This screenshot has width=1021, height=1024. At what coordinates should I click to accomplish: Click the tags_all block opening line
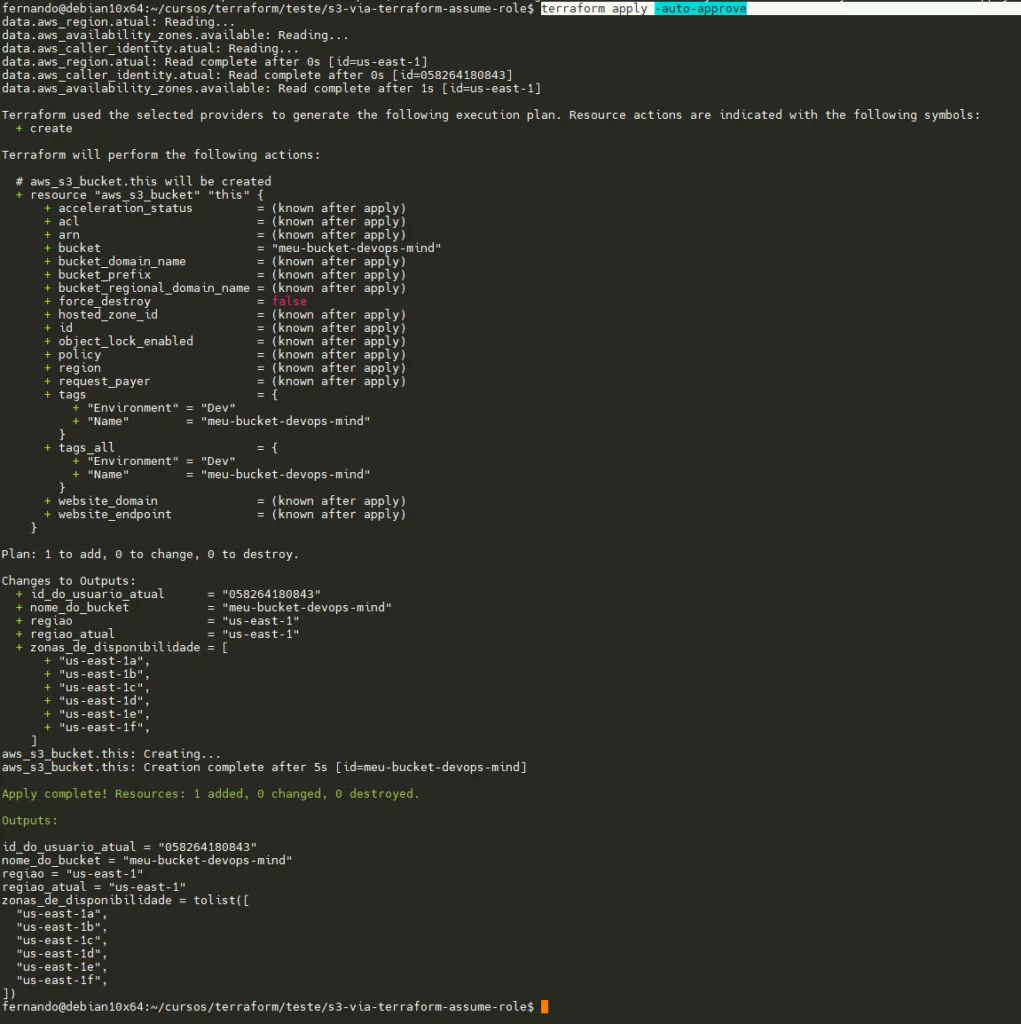(86, 447)
